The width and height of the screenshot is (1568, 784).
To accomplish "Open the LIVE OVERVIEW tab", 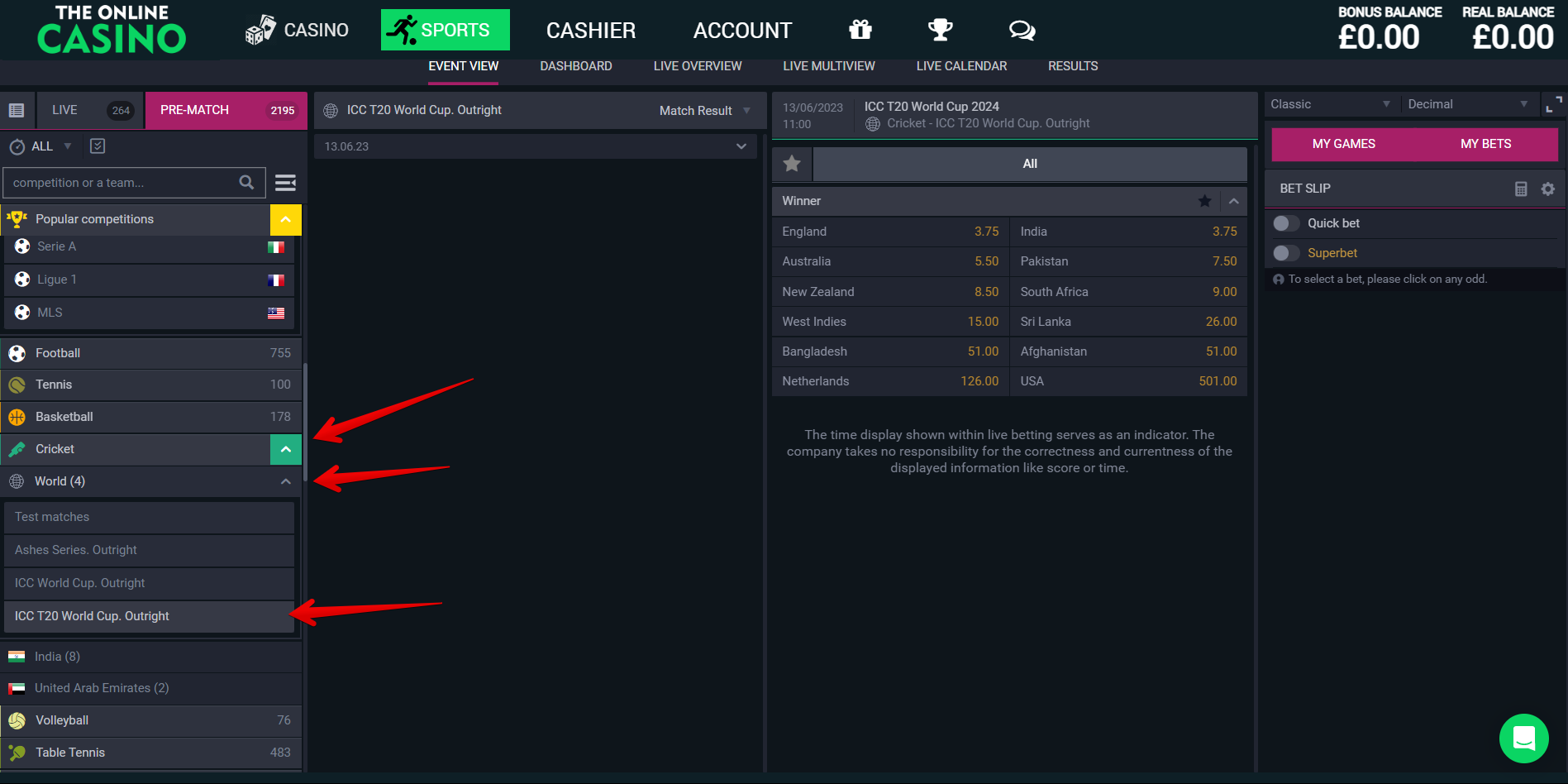I will coord(698,66).
